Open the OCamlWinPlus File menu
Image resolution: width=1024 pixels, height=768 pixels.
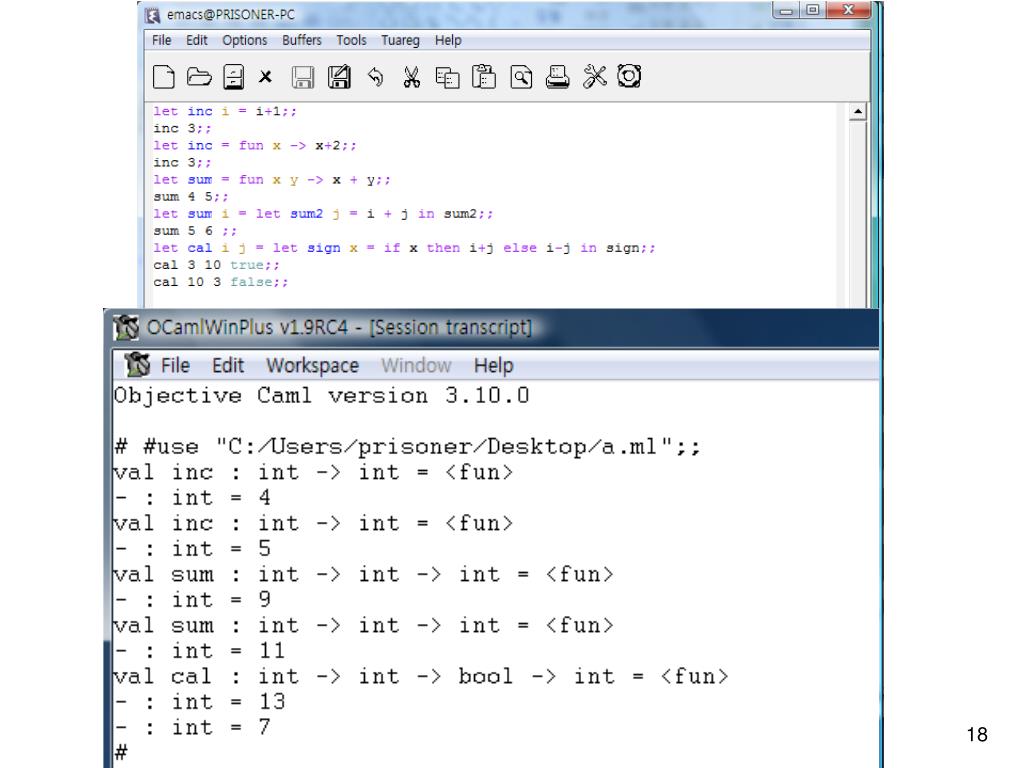[175, 365]
